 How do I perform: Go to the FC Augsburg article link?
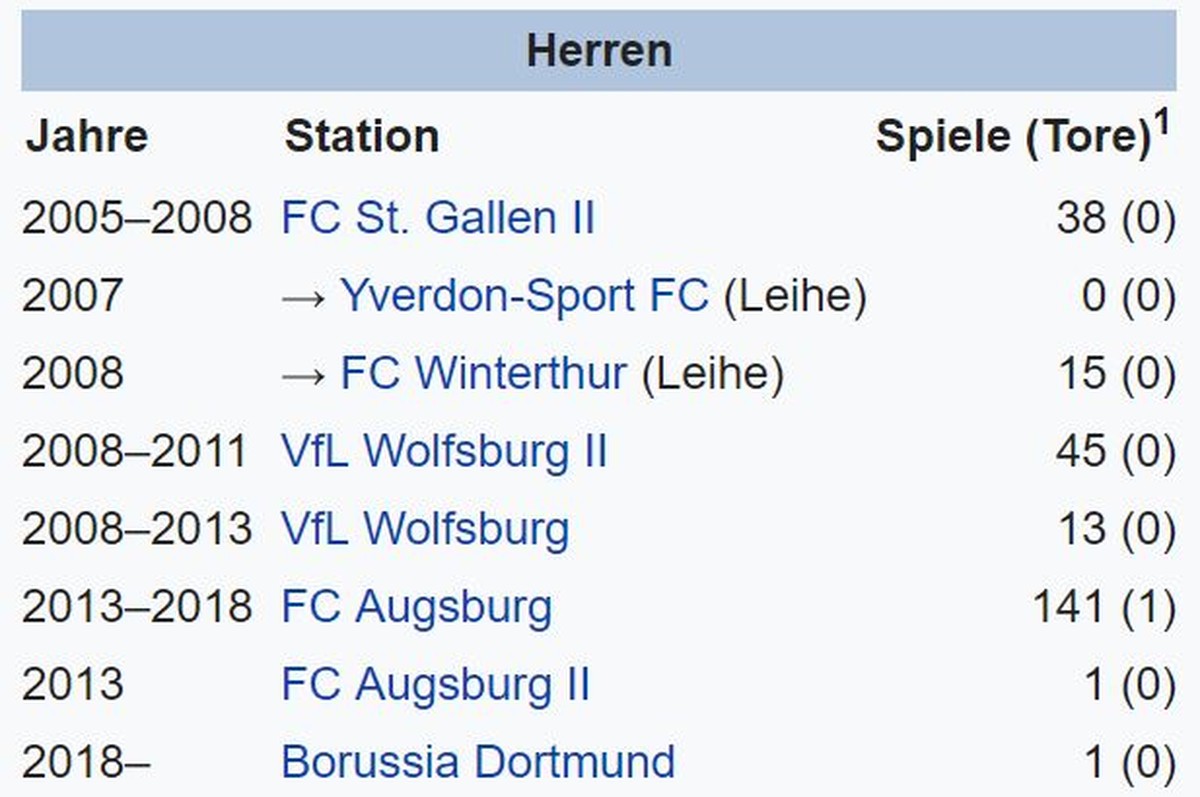pyautogui.click(x=416, y=607)
